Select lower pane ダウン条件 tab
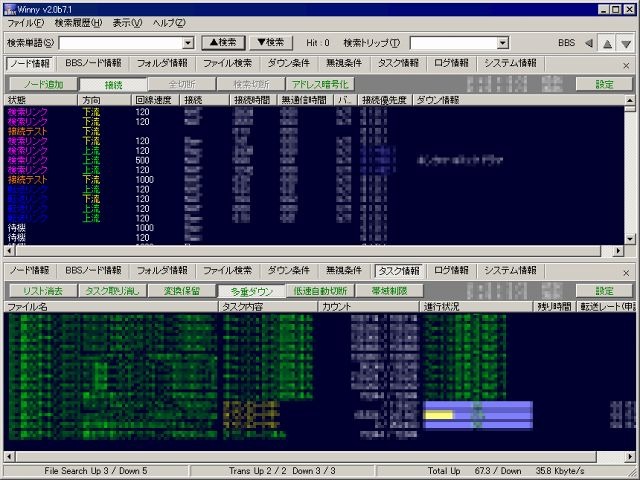Viewport: 640px width, 480px height. (x=289, y=270)
